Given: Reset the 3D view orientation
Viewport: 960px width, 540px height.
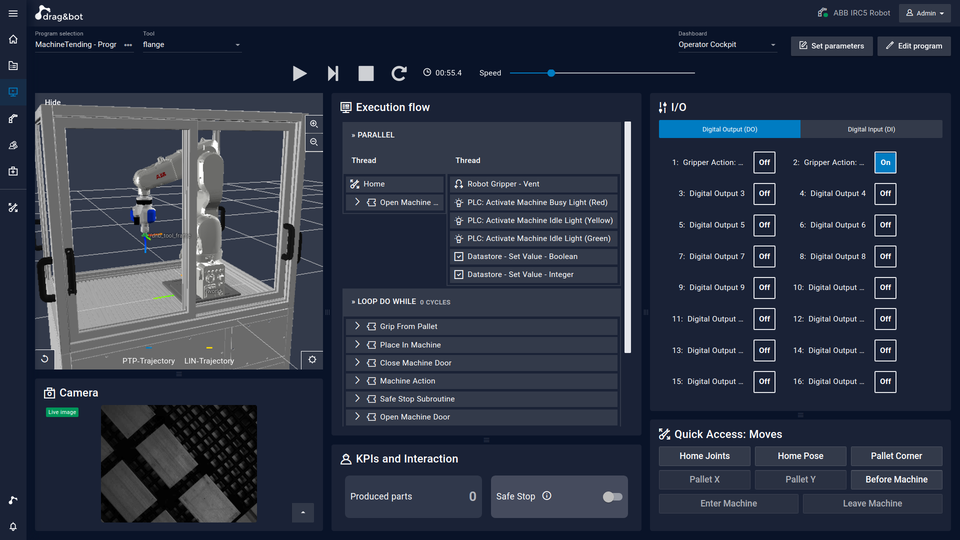Looking at the screenshot, I should [x=45, y=359].
